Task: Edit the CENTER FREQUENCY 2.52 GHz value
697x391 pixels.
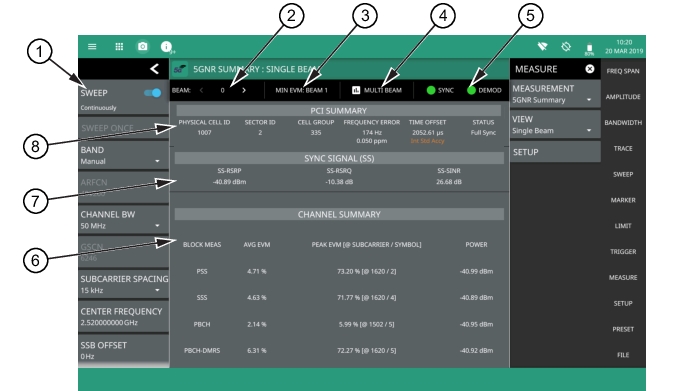Action: [x=123, y=317]
